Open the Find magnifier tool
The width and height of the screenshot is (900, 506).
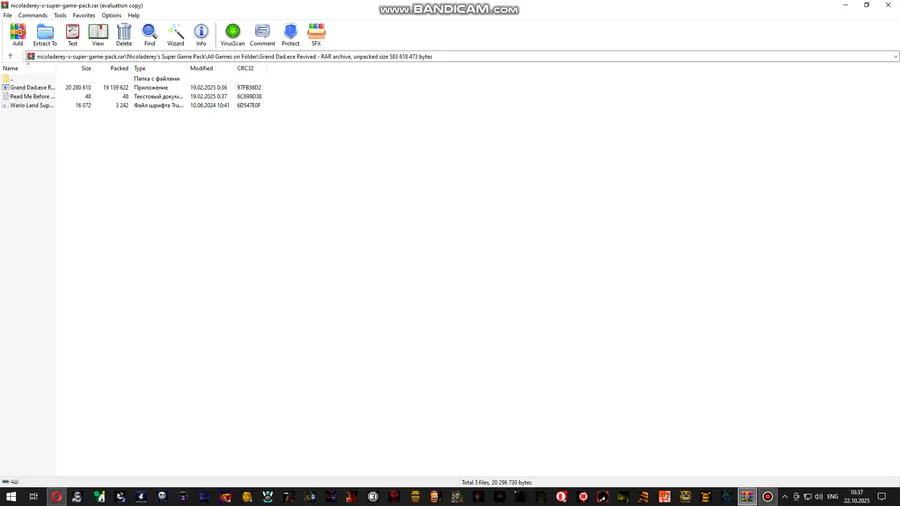point(149,34)
